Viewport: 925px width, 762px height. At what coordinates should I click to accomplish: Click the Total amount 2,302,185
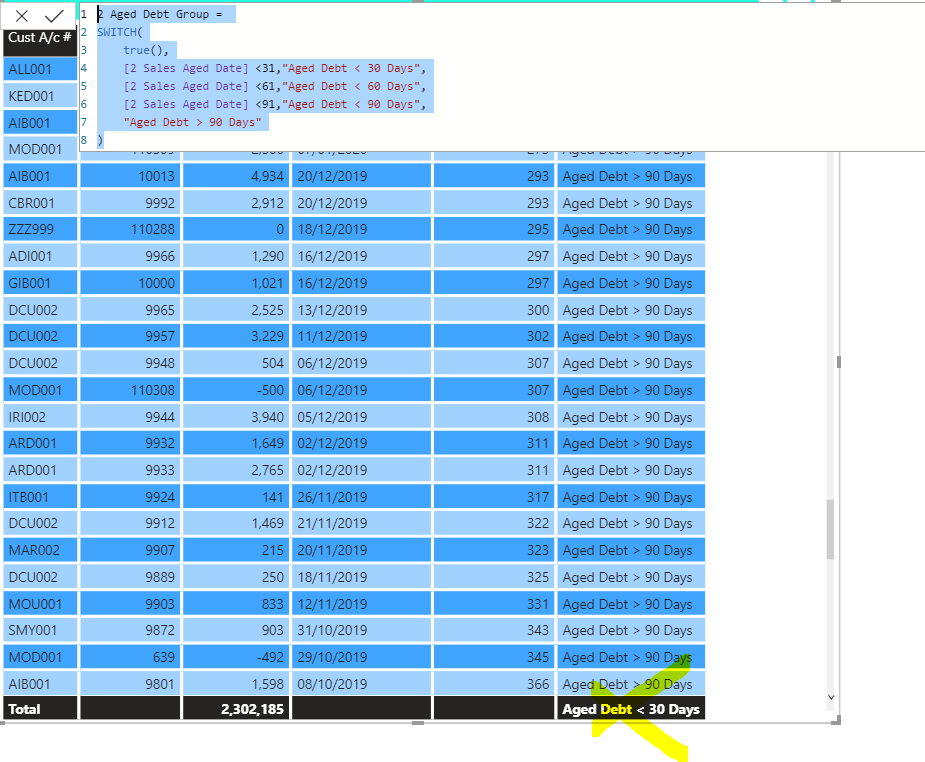click(x=236, y=708)
